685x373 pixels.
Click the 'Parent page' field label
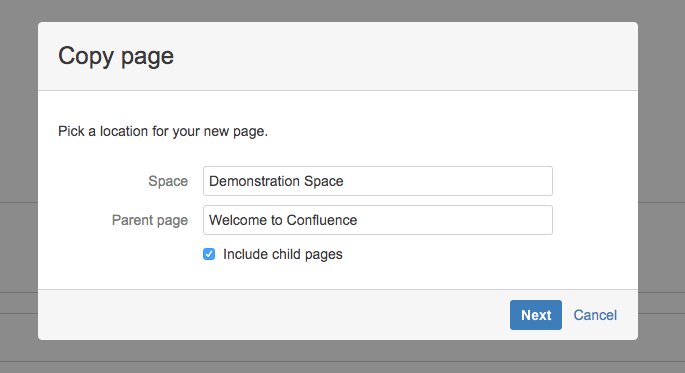click(x=150, y=220)
